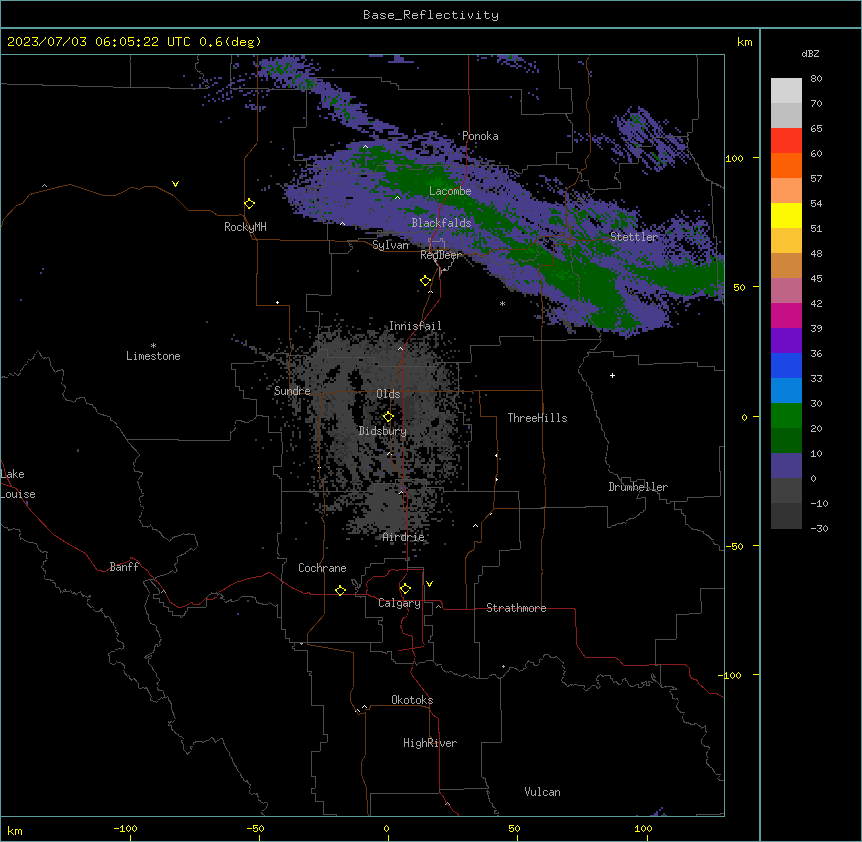Click the km unit label at bottom left
The width and height of the screenshot is (862, 842).
(x=15, y=830)
